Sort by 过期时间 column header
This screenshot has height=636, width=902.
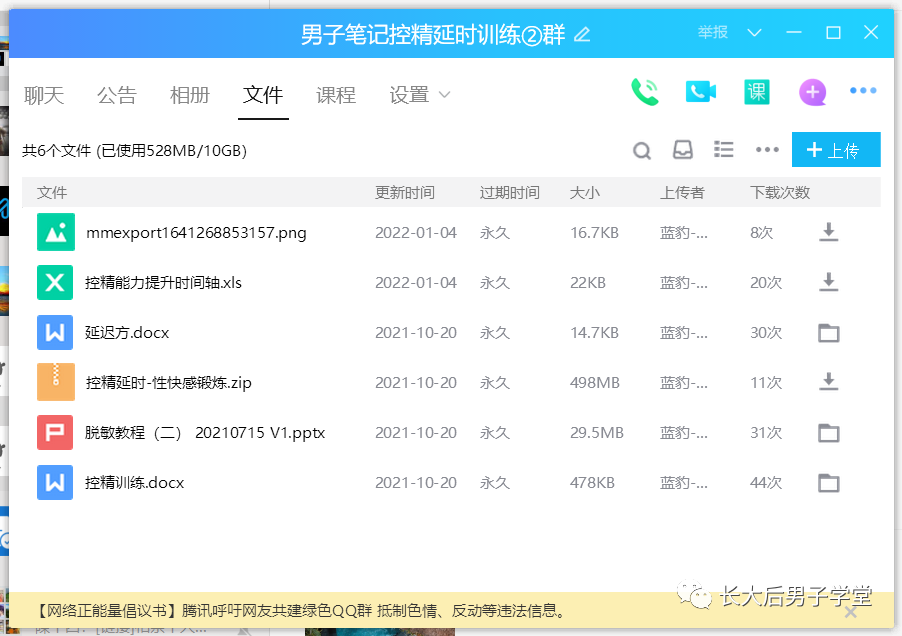click(x=509, y=193)
